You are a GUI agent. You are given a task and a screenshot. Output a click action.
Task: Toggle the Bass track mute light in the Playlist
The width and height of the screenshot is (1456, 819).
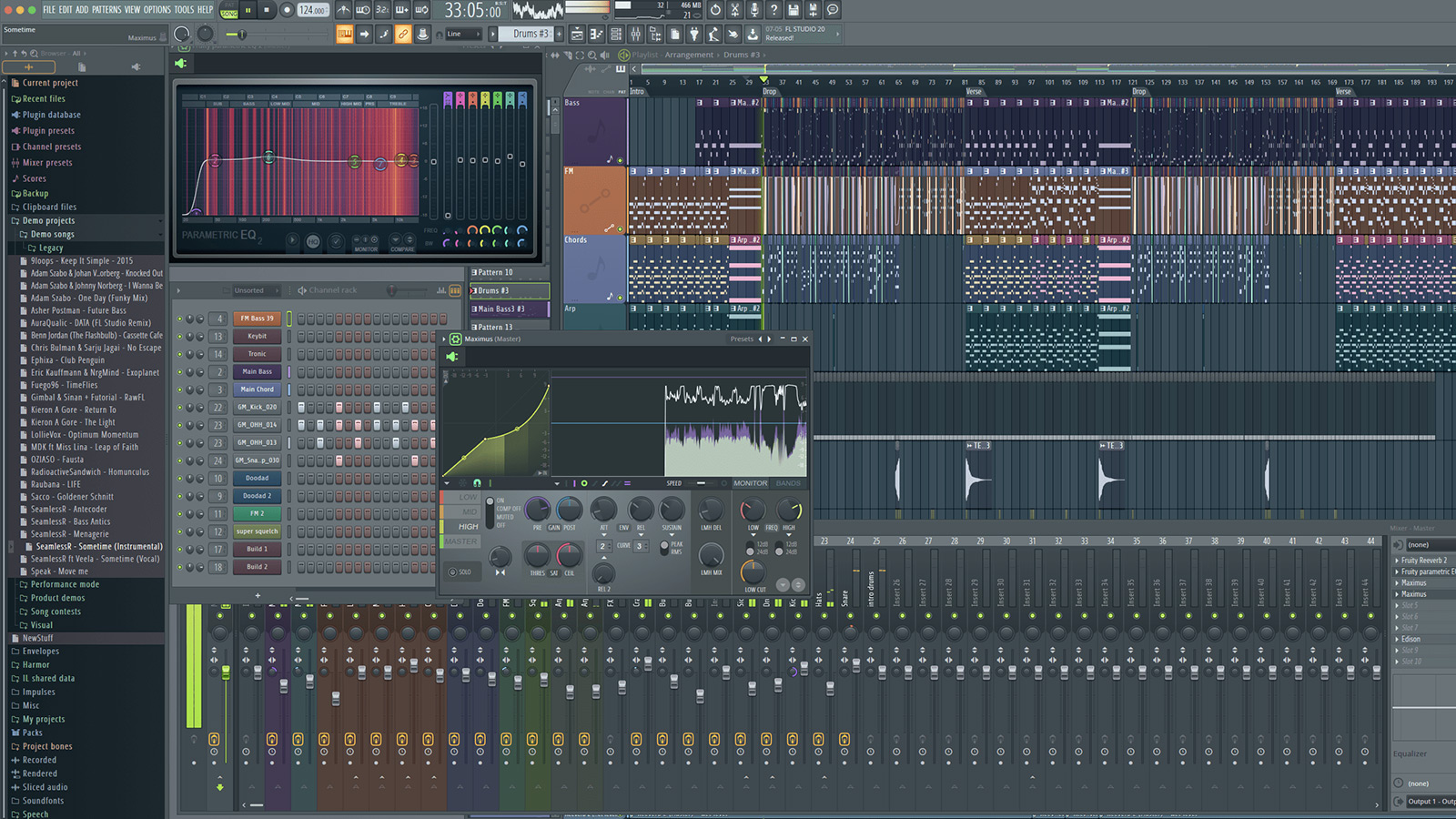[621, 160]
